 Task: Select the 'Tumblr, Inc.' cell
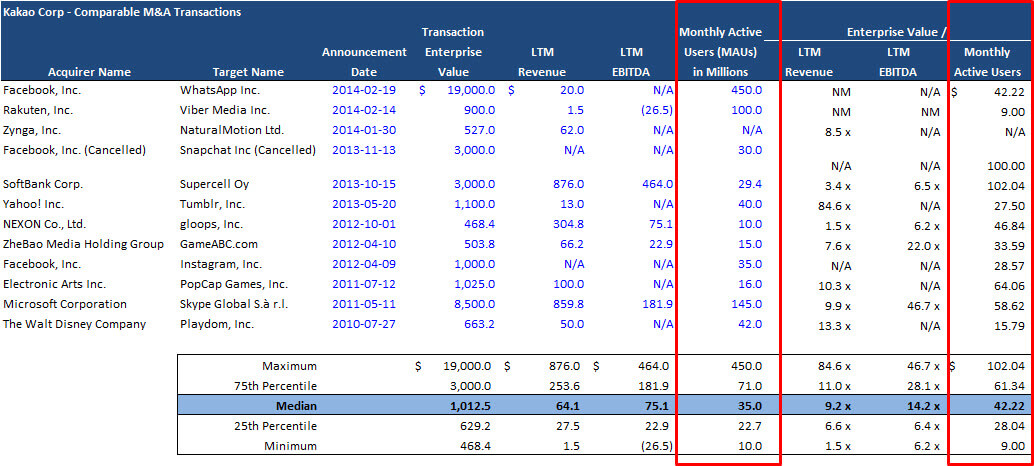point(212,204)
